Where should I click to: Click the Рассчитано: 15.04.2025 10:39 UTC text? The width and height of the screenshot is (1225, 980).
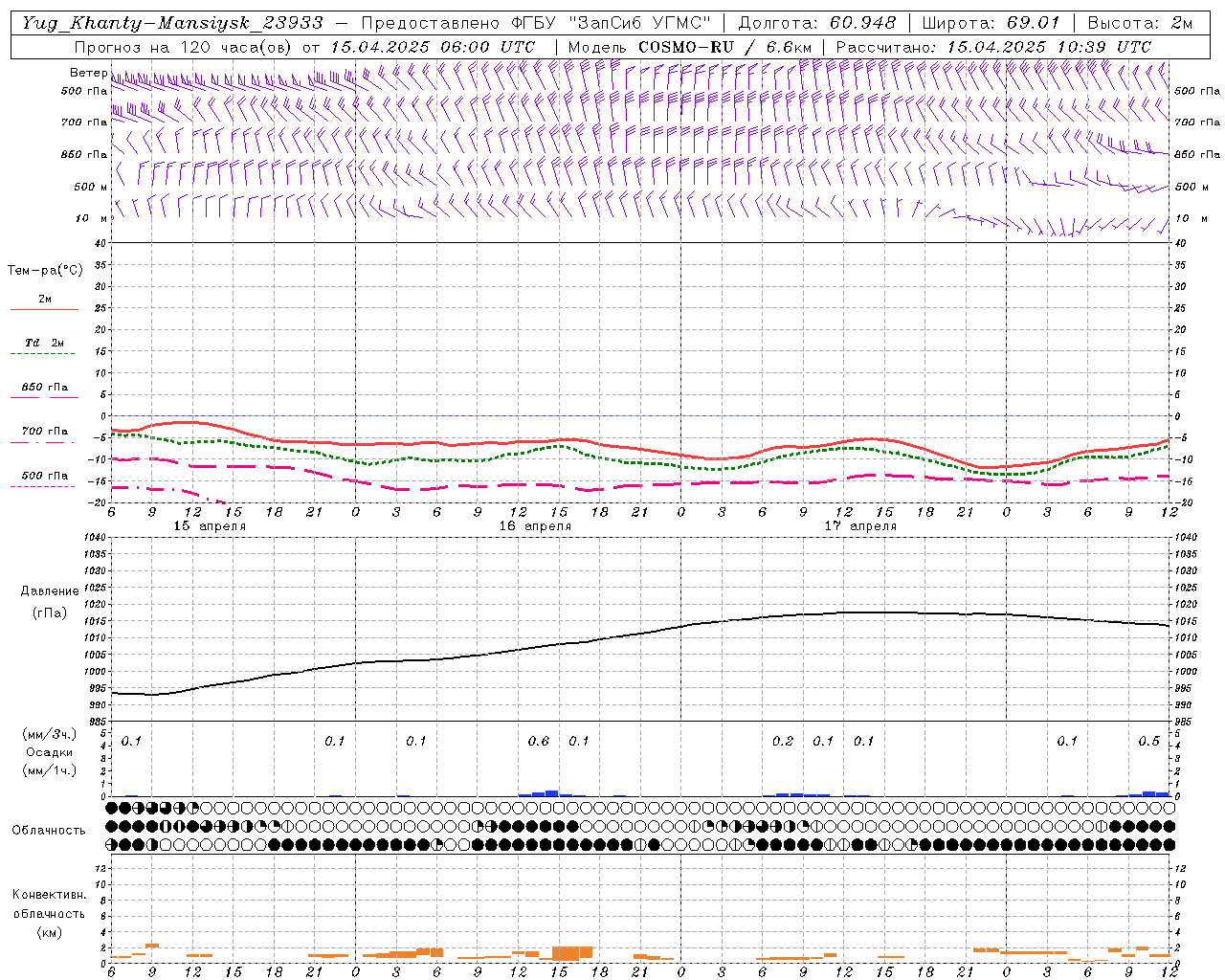993,46
